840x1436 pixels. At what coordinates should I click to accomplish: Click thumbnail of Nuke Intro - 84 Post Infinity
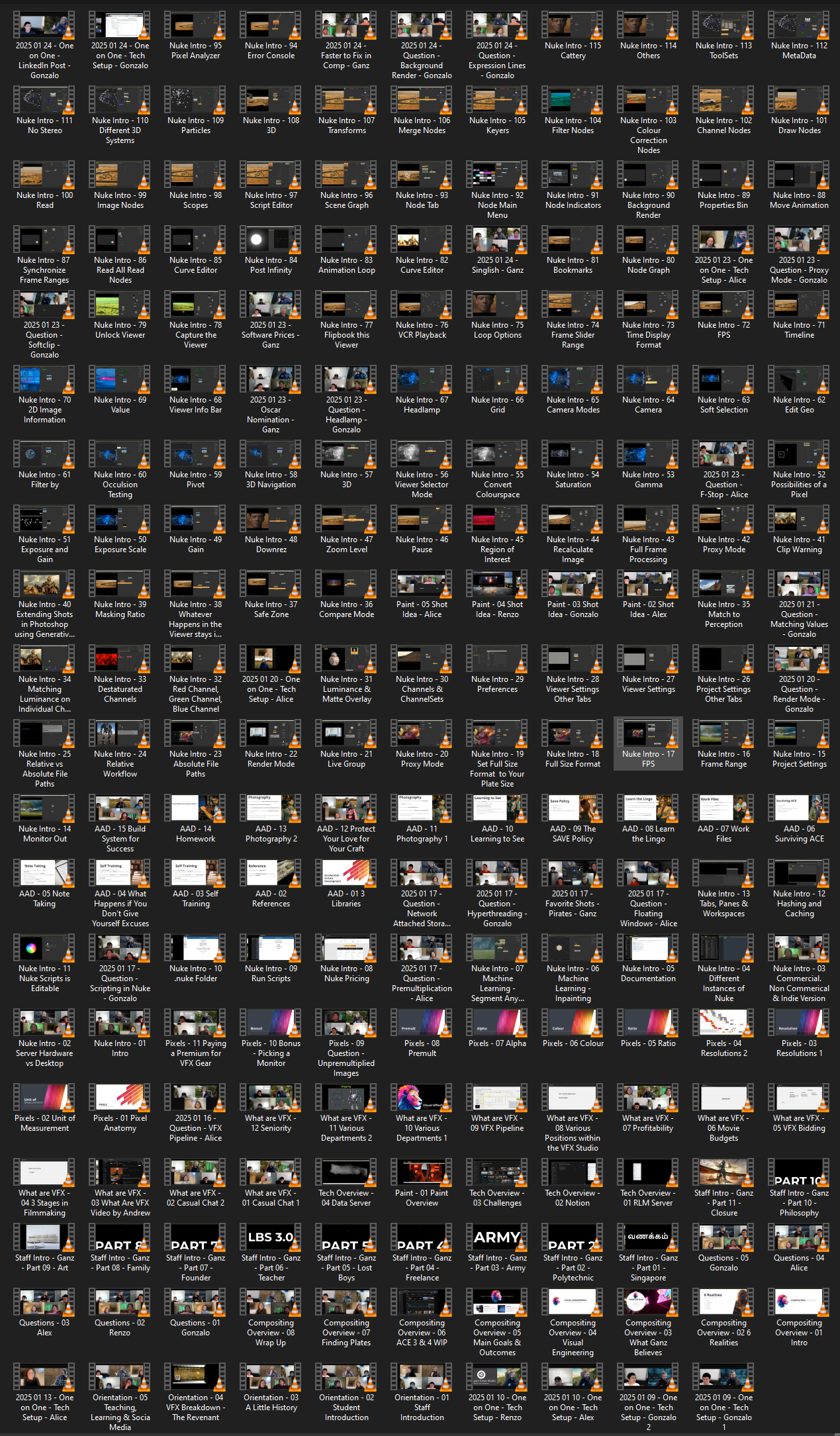click(271, 240)
